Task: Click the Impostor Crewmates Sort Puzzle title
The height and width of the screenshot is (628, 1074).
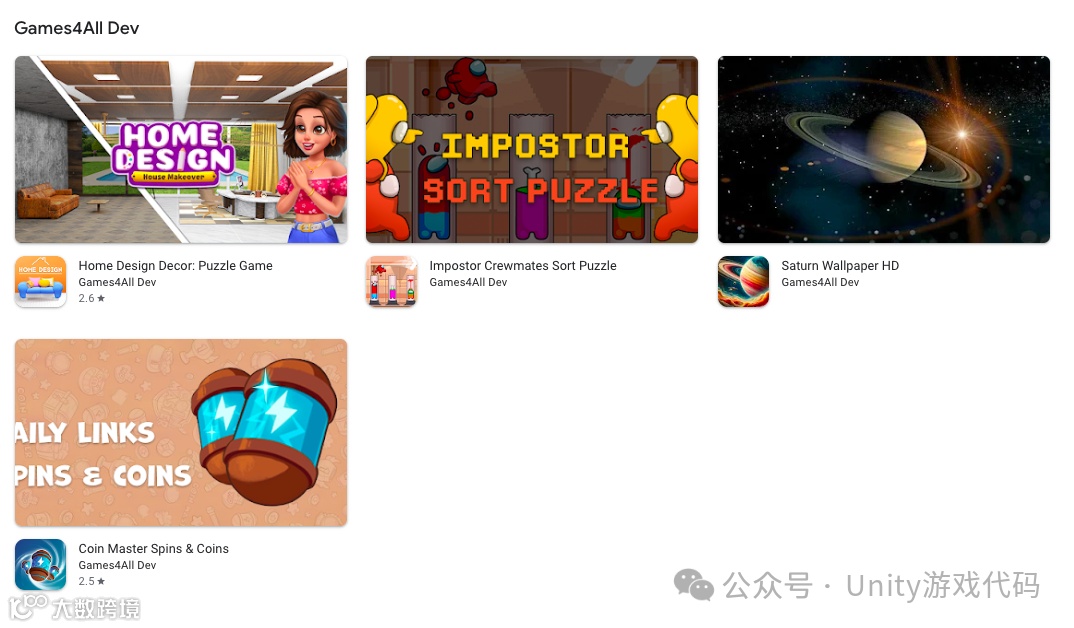Action: coord(523,266)
